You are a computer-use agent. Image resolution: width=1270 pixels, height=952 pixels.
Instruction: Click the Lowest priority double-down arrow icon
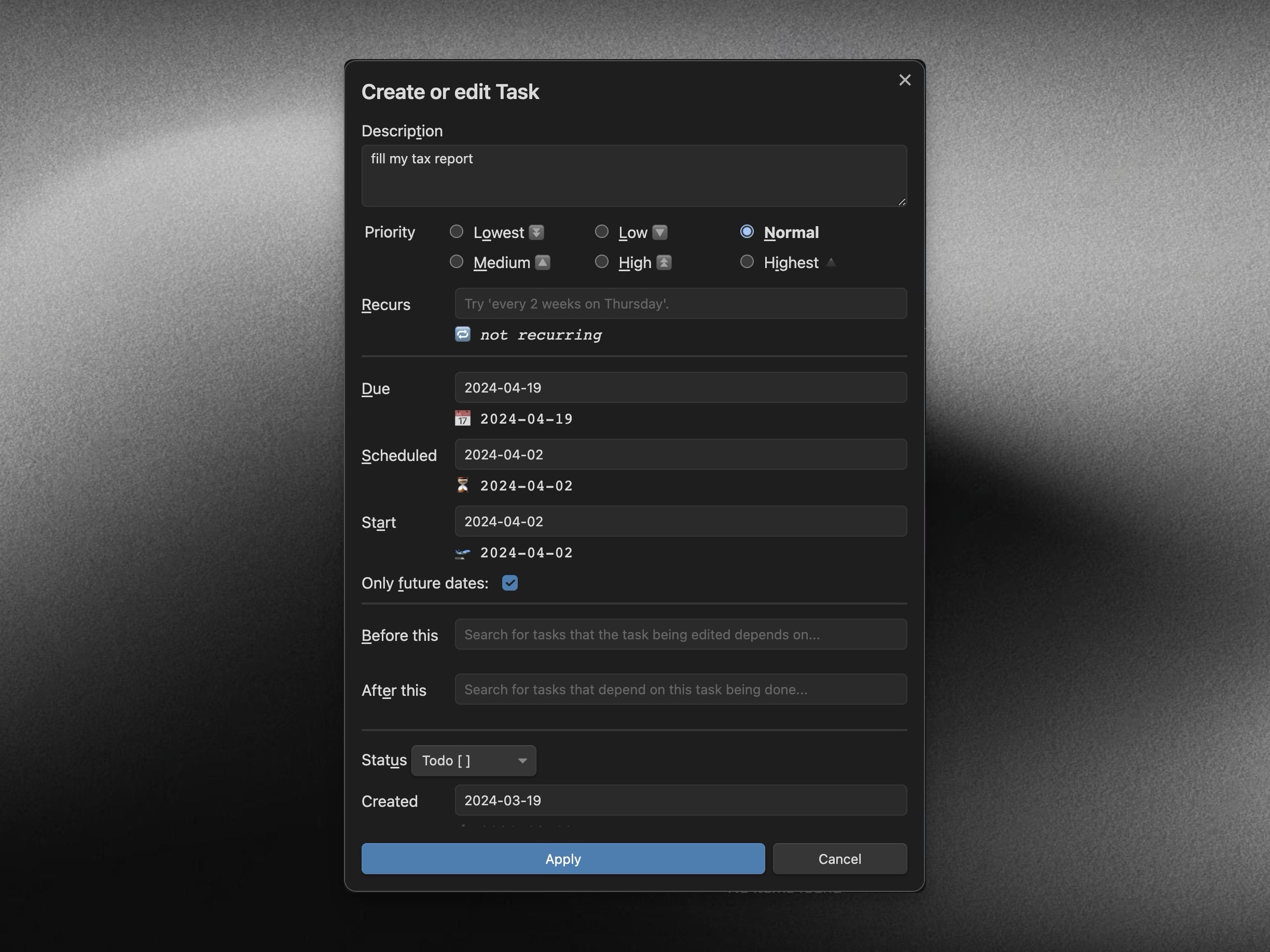click(x=536, y=232)
